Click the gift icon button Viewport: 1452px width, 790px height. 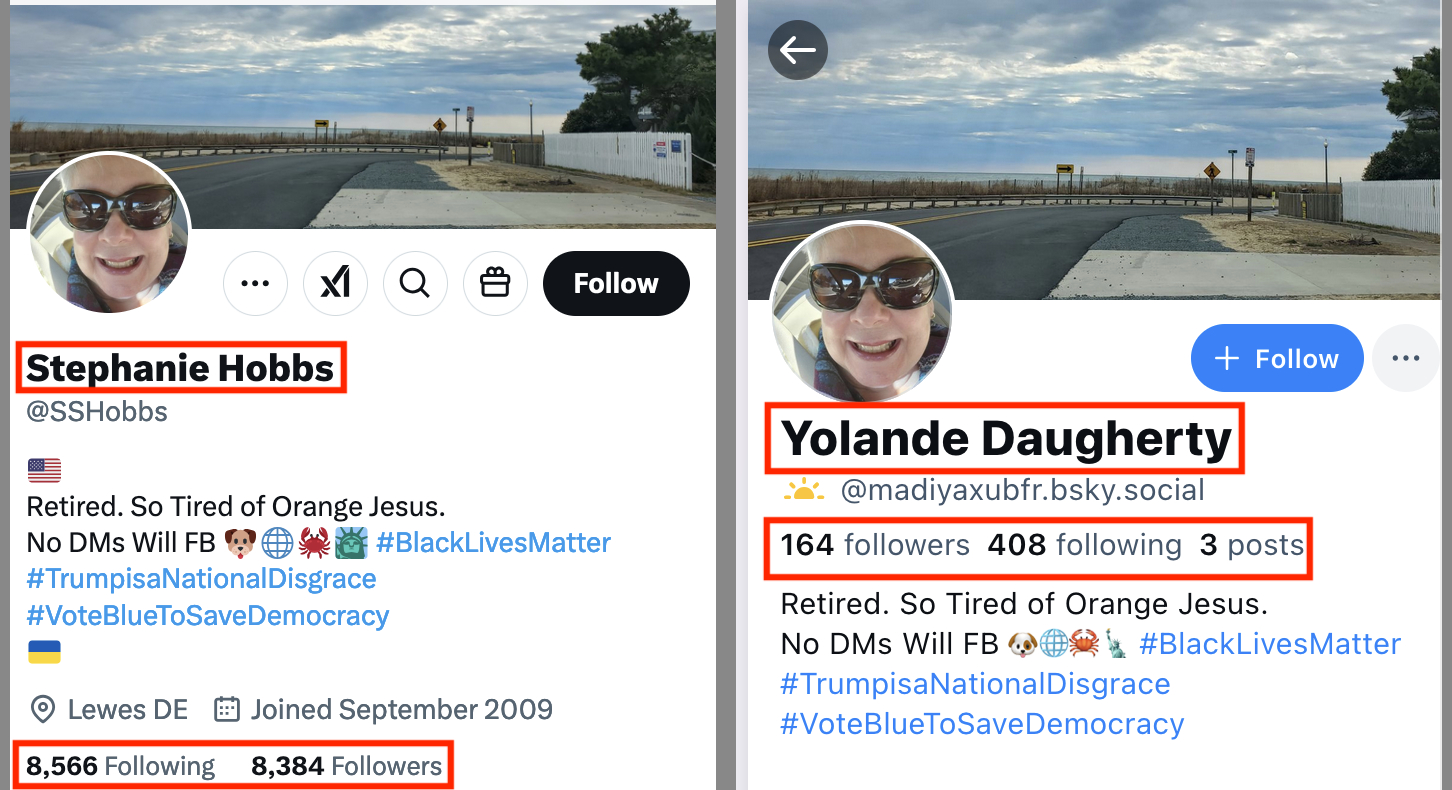[495, 284]
